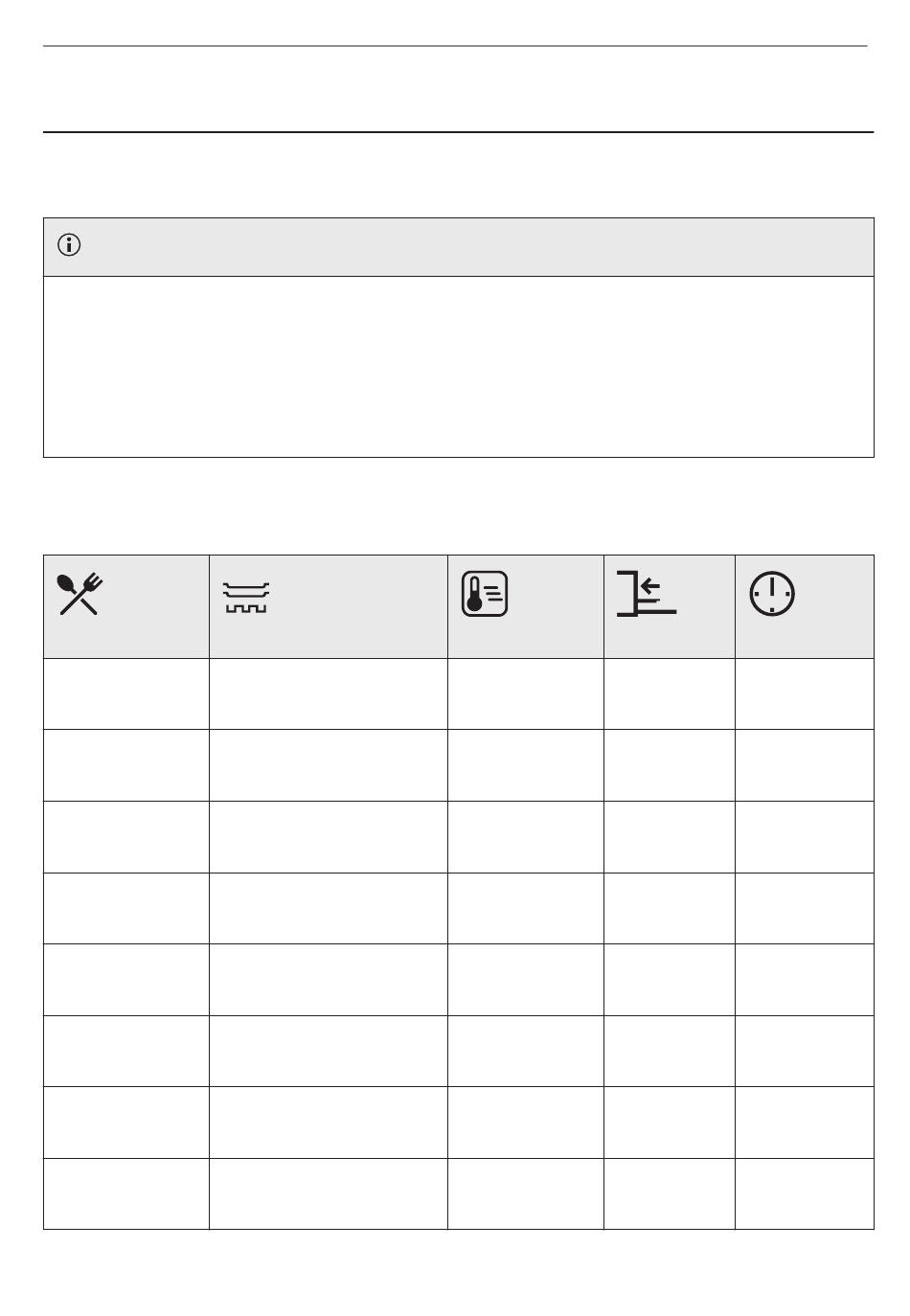The height and width of the screenshot is (1316, 910).
Task: Select first empty cell under heating icon
Action: click(328, 693)
